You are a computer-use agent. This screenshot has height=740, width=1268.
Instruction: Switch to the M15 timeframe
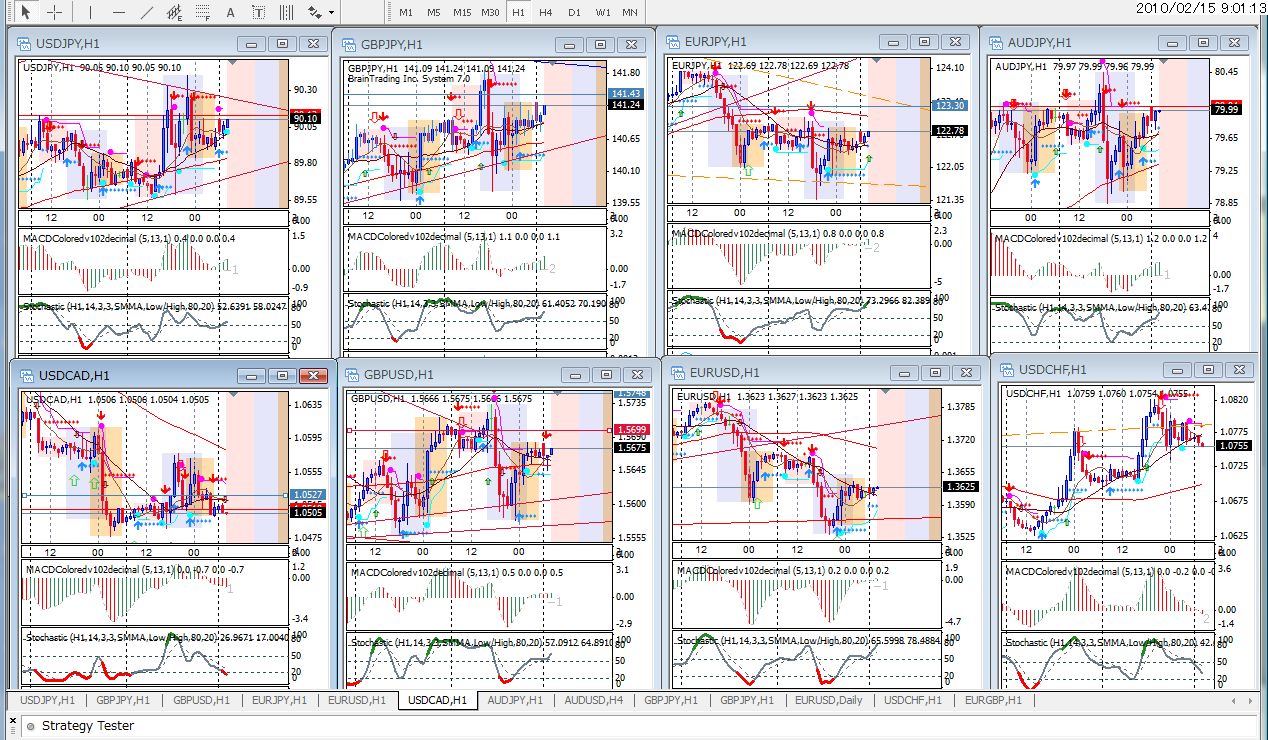(462, 12)
